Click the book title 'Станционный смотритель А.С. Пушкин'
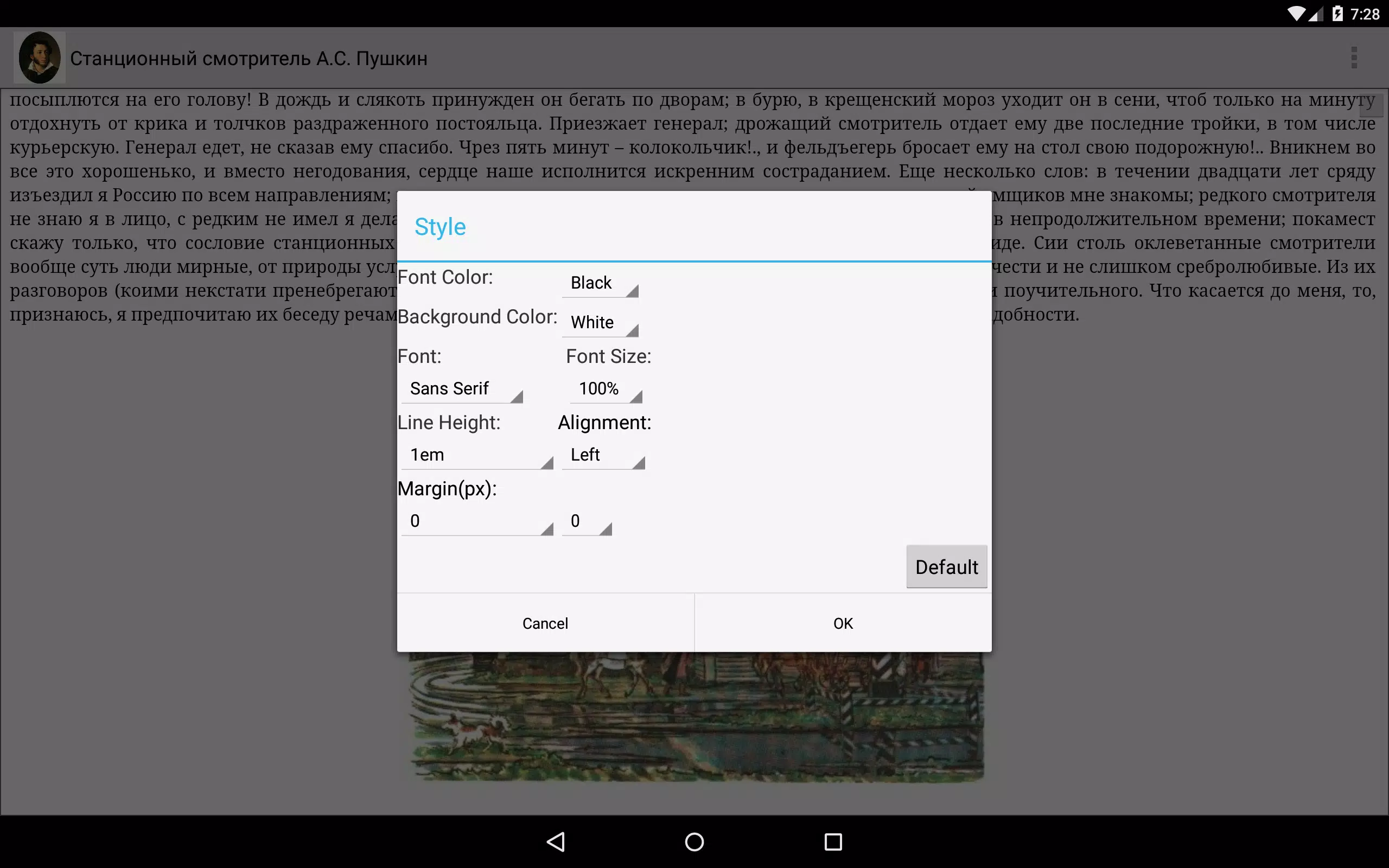Screen dimensions: 1389x868 pyautogui.click(x=249, y=59)
